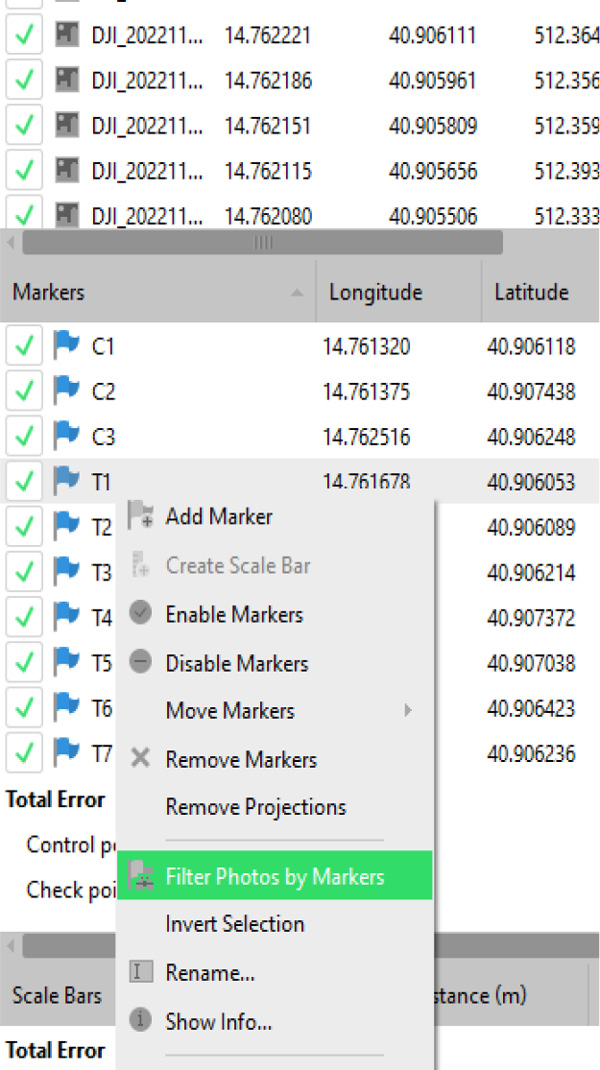Viewport: 600px width, 1070px height.
Task: Sort by the Markers column header
Action: [x=150, y=292]
